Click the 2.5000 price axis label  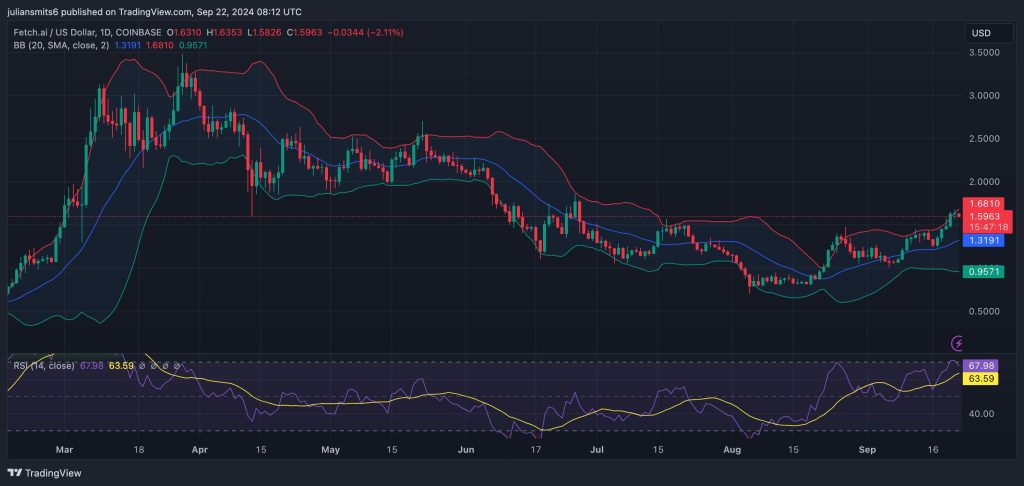pyautogui.click(x=984, y=138)
